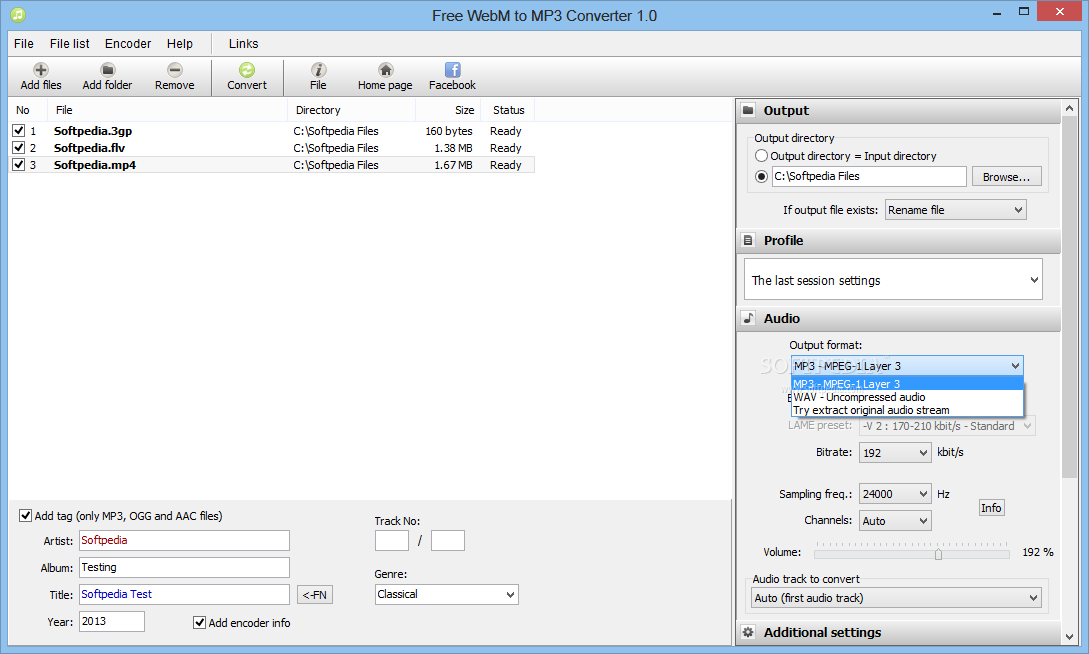Start conversion with the Convert icon
Screen dimensions: 1089x654
(247, 69)
